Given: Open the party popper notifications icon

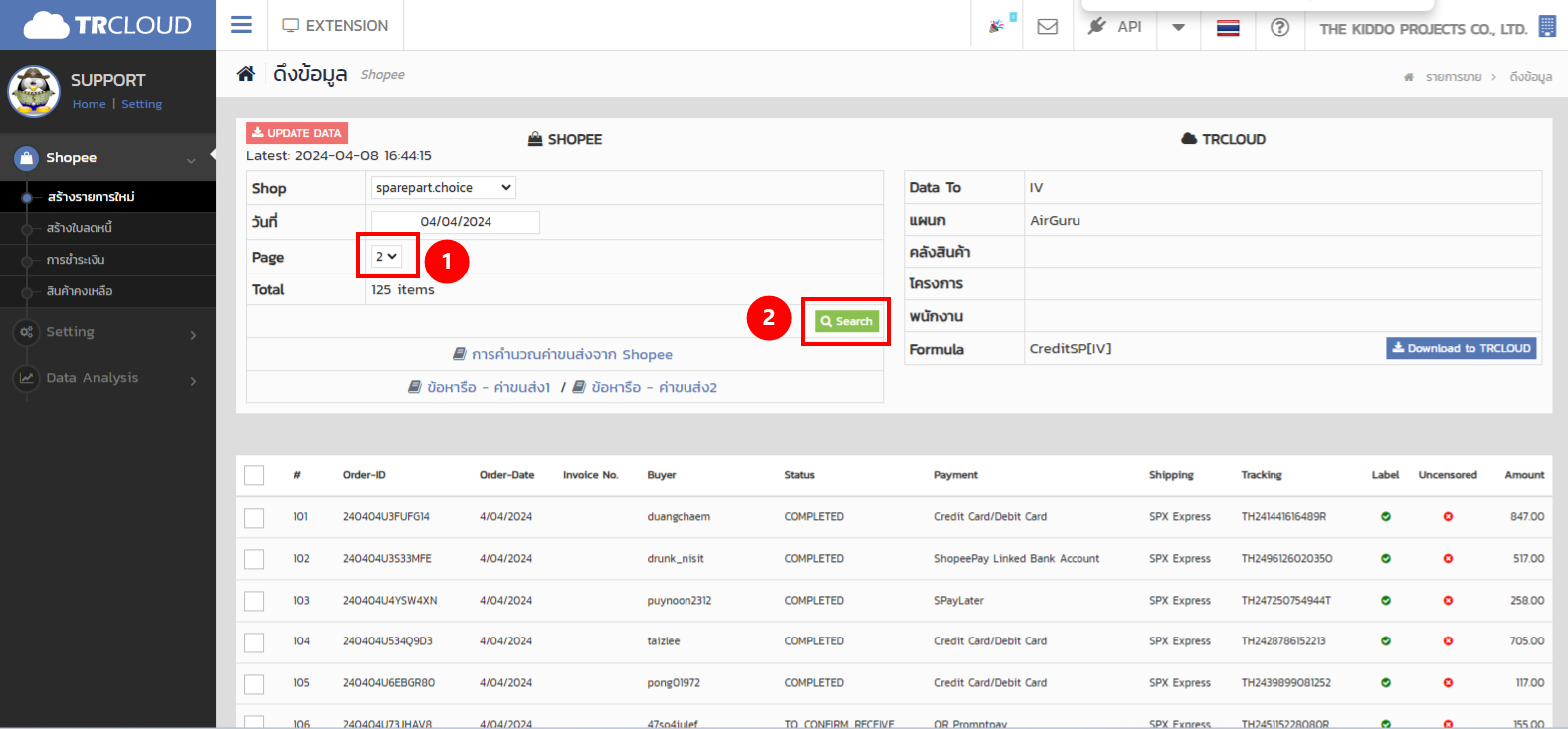Looking at the screenshot, I should pos(996,26).
